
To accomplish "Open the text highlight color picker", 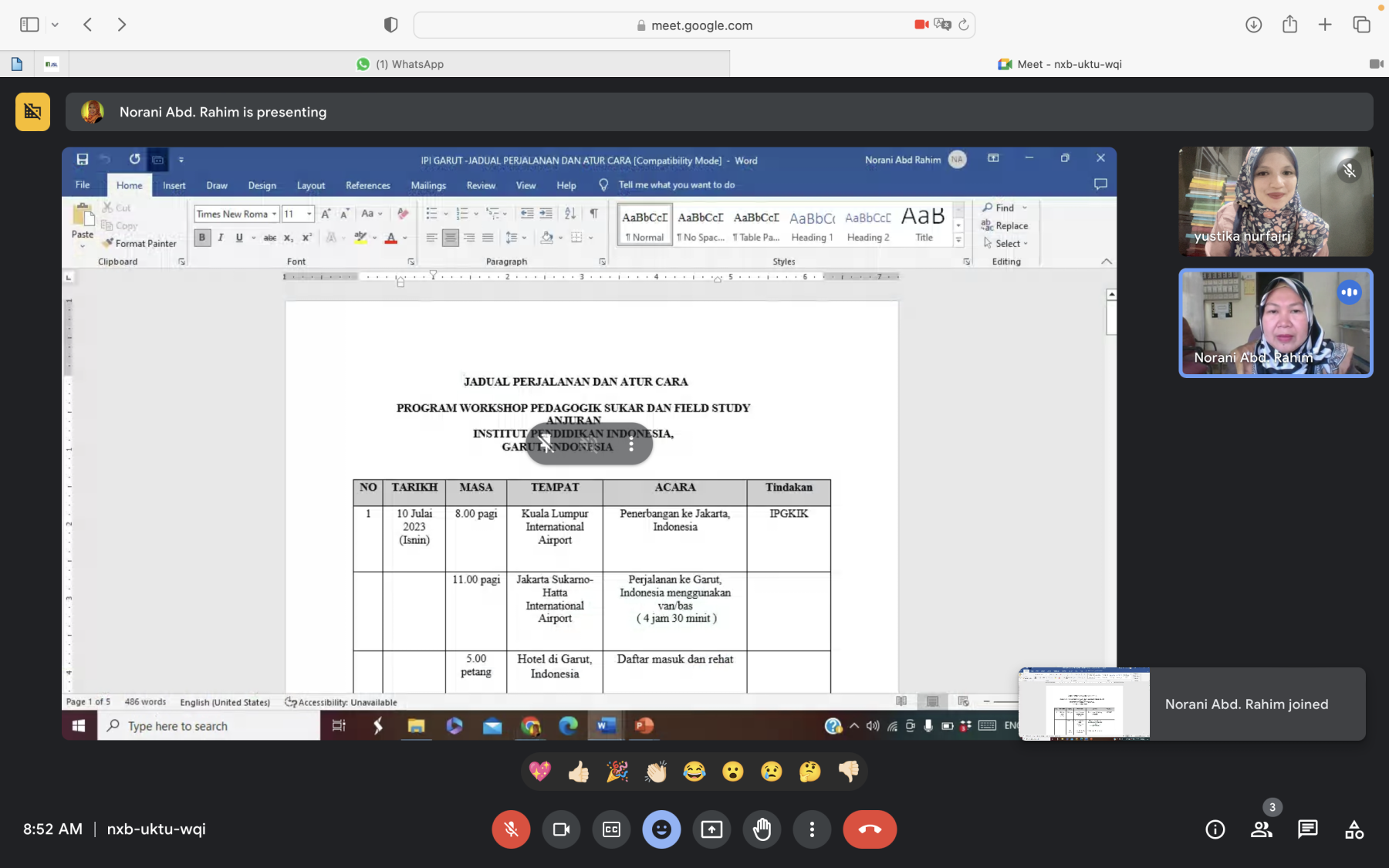I will pyautogui.click(x=360, y=238).
